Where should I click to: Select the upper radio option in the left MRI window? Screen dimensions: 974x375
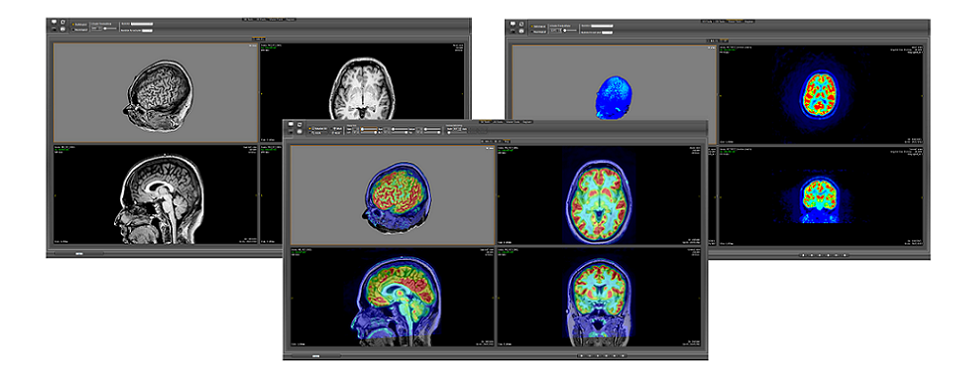coord(73,24)
